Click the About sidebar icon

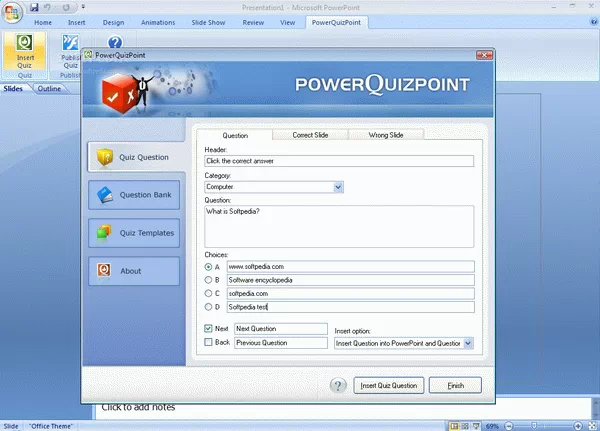coord(104,270)
